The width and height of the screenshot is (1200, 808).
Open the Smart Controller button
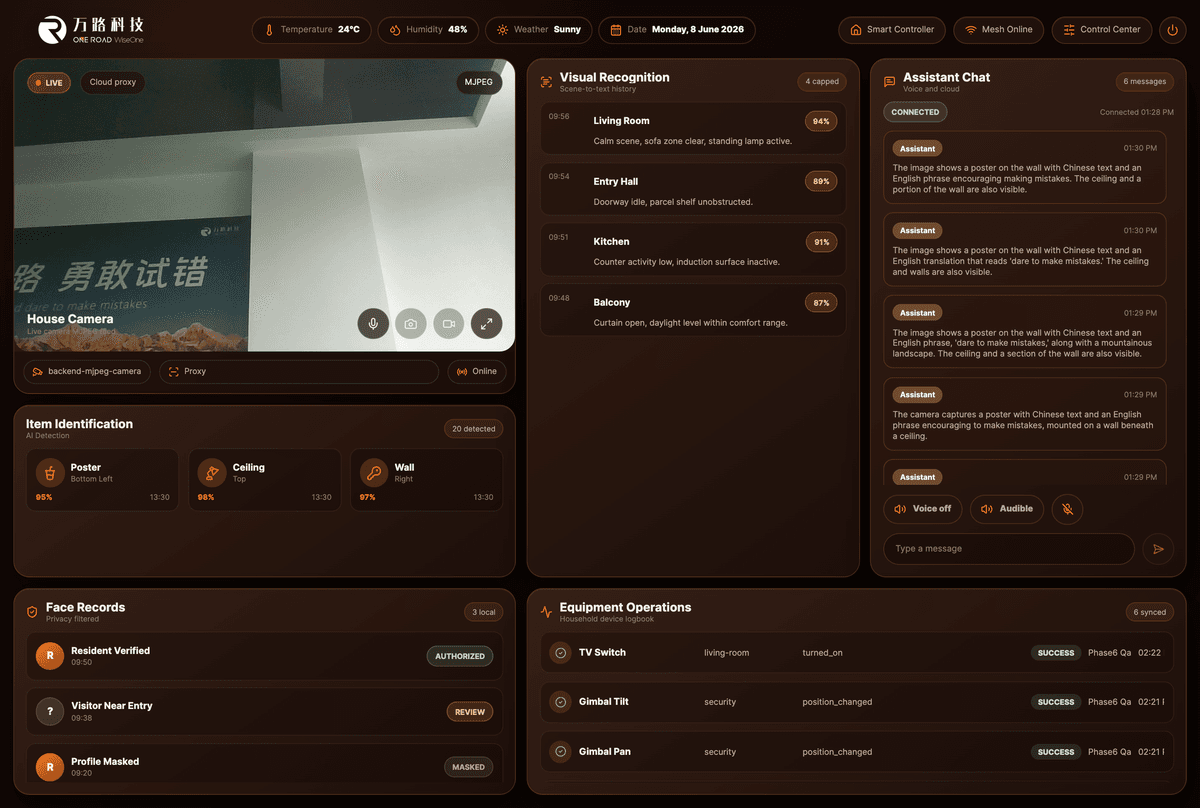click(x=892, y=30)
